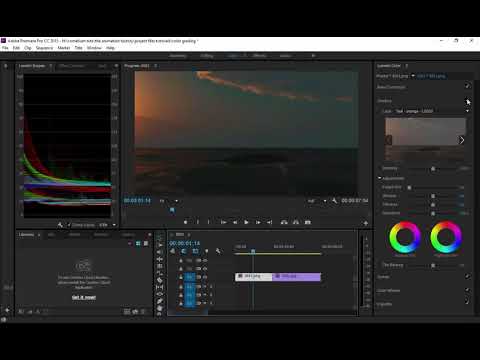480x360 pixels.
Task: Click the Shadow Tint color wheel
Action: click(405, 237)
